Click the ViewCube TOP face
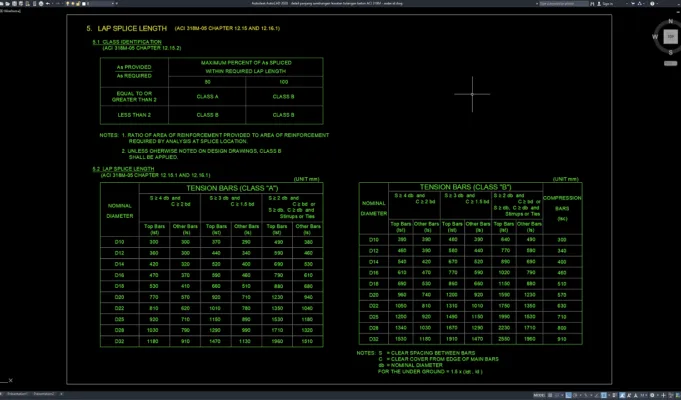The image size is (681, 400). pos(671,37)
